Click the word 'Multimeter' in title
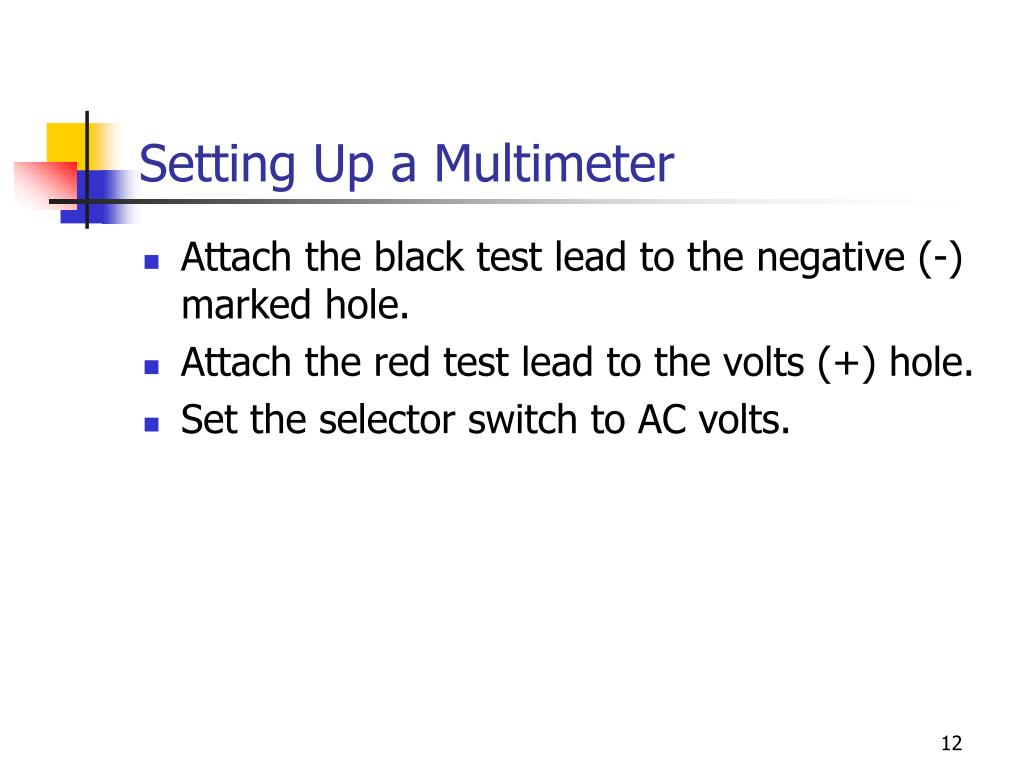Image resolution: width=1024 pixels, height=768 pixels. pos(554,163)
